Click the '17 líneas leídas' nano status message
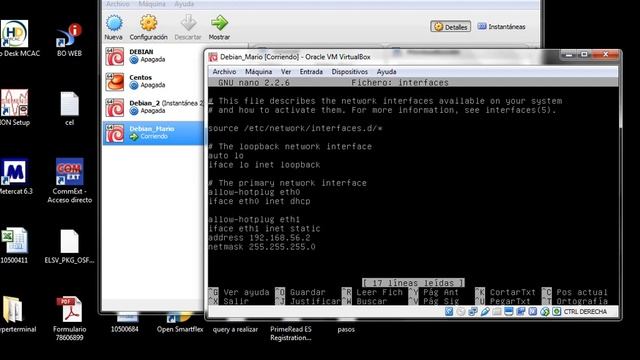This screenshot has width=640, height=360. (x=413, y=283)
